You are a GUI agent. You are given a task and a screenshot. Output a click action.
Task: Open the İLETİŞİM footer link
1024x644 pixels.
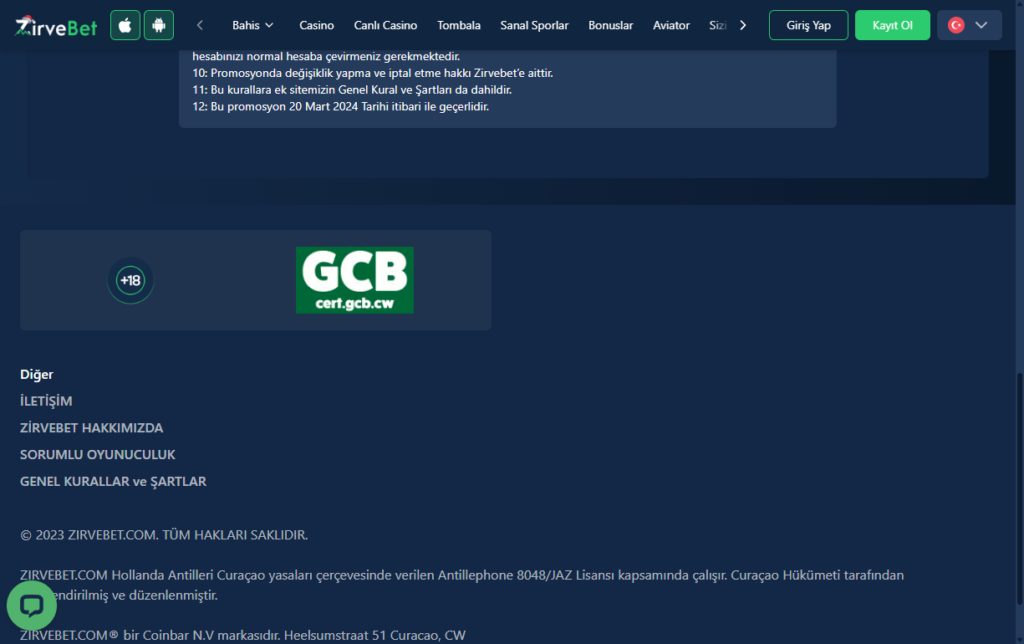point(46,401)
